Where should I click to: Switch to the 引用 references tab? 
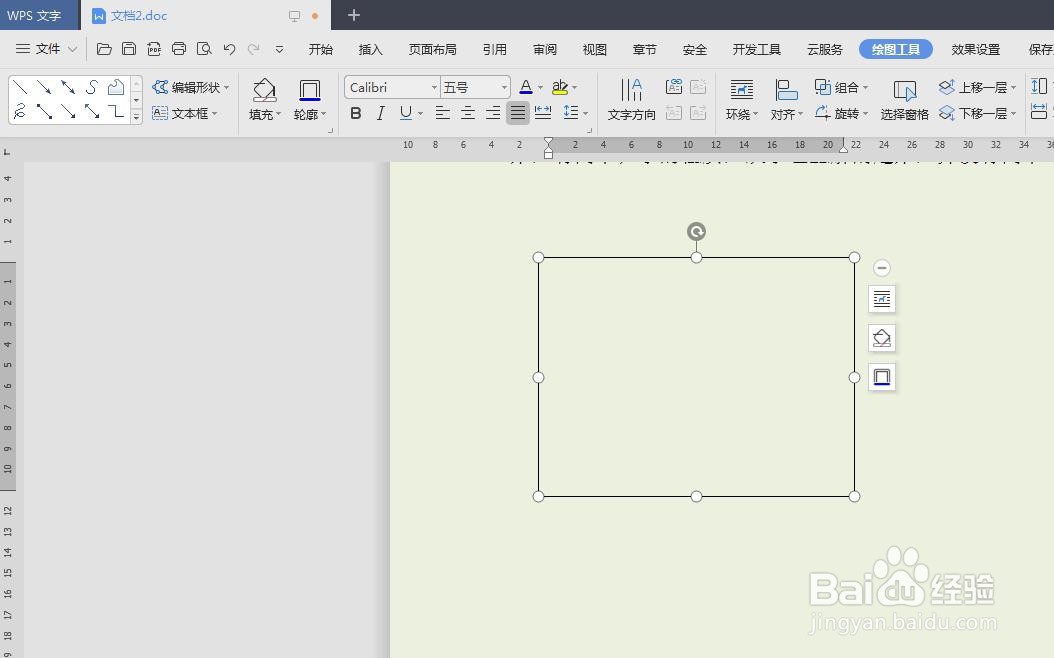(495, 50)
